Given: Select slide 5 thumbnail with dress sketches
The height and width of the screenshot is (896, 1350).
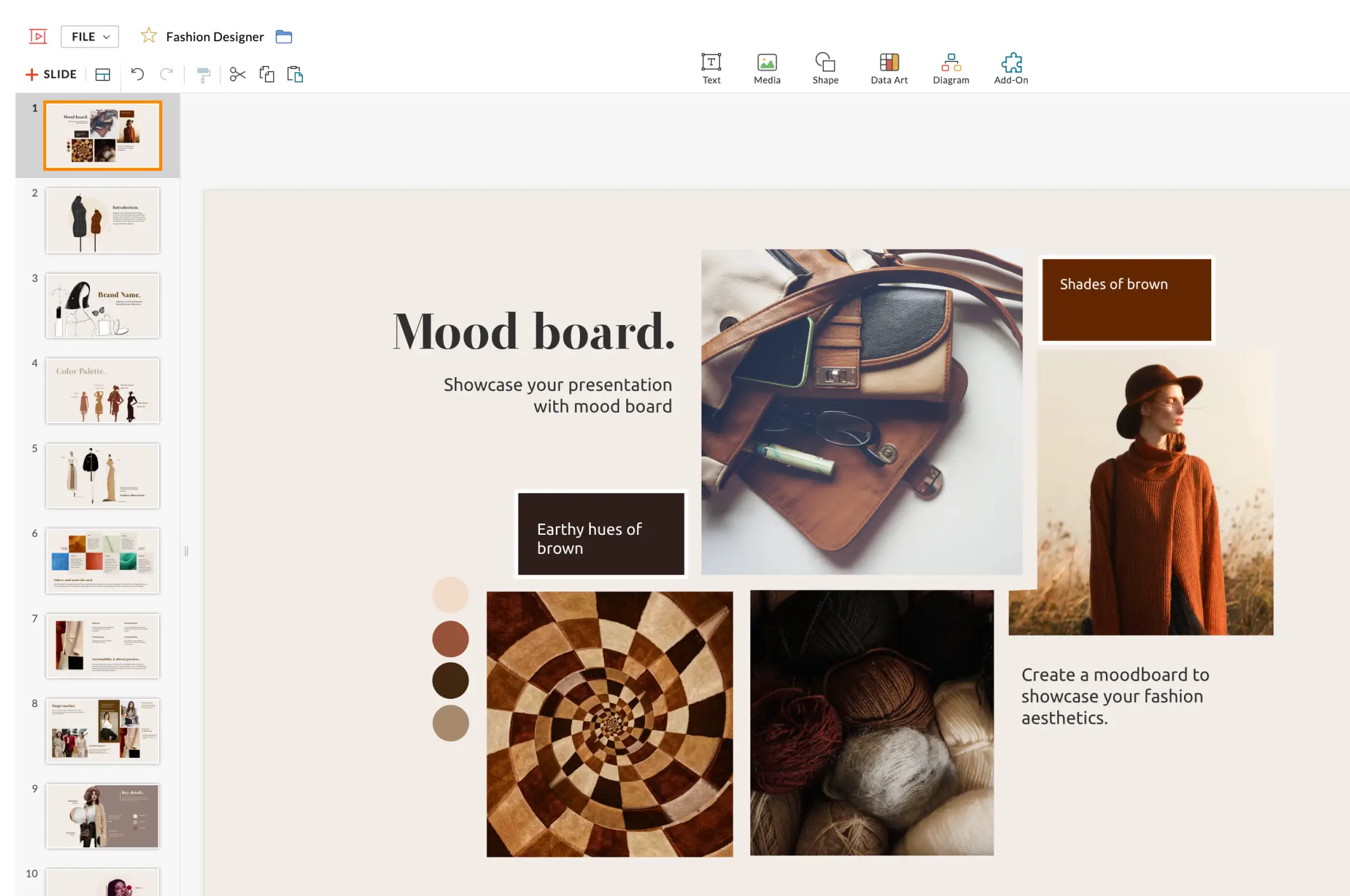Looking at the screenshot, I should pos(103,476).
